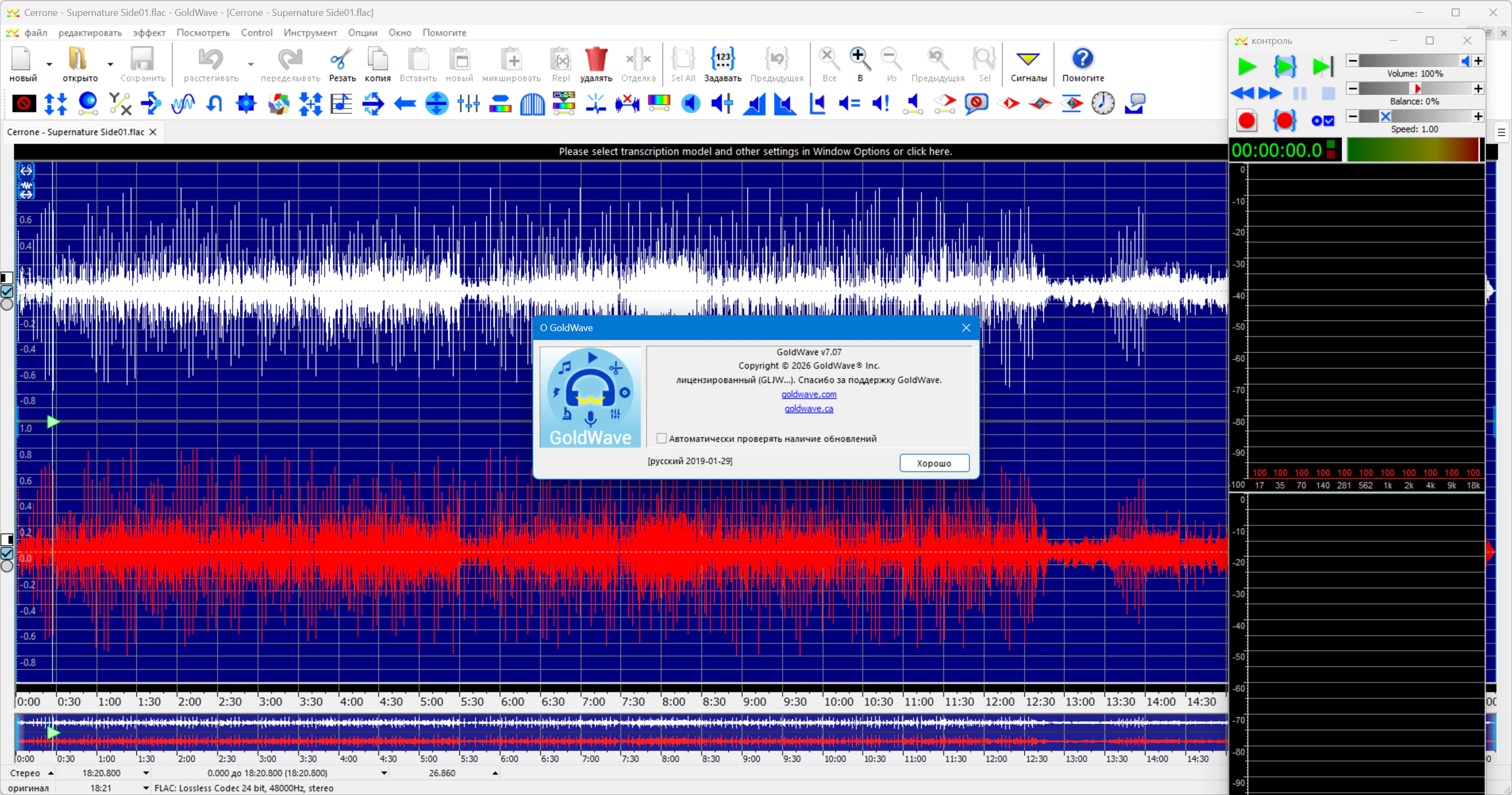
Task: Click the blue sine wave effect icon
Action: (183, 104)
